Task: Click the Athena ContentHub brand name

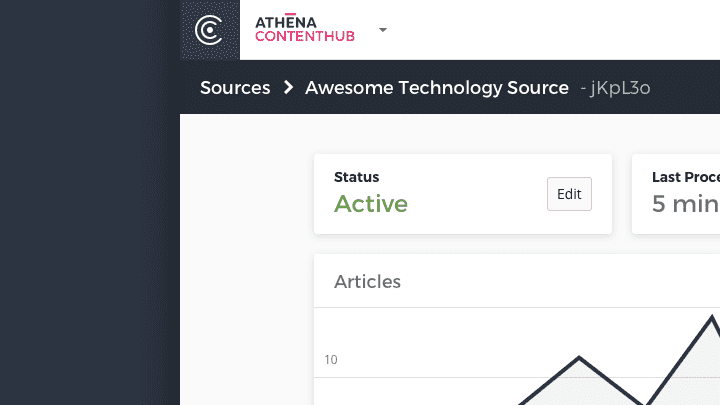Action: point(306,30)
